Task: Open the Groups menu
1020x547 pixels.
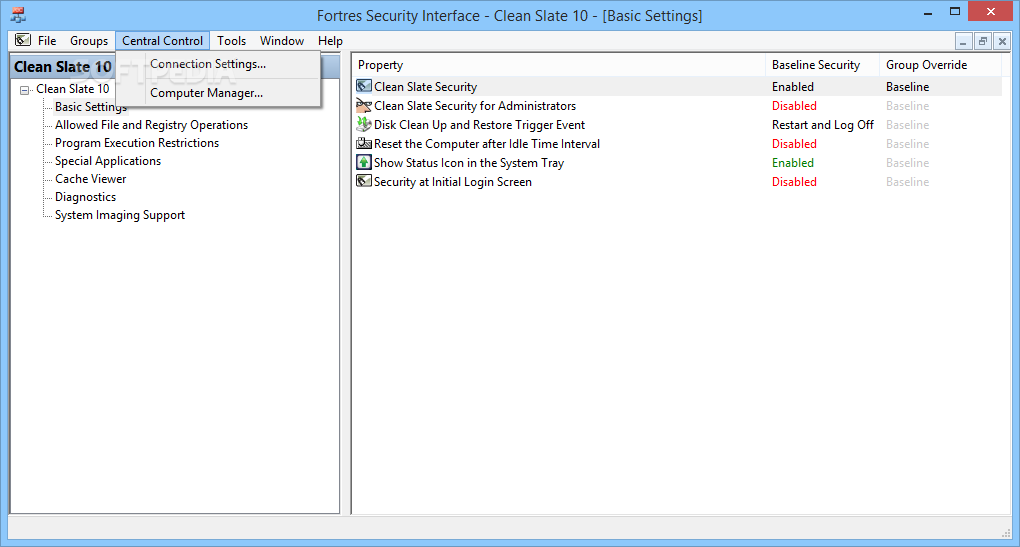Action: (x=89, y=40)
